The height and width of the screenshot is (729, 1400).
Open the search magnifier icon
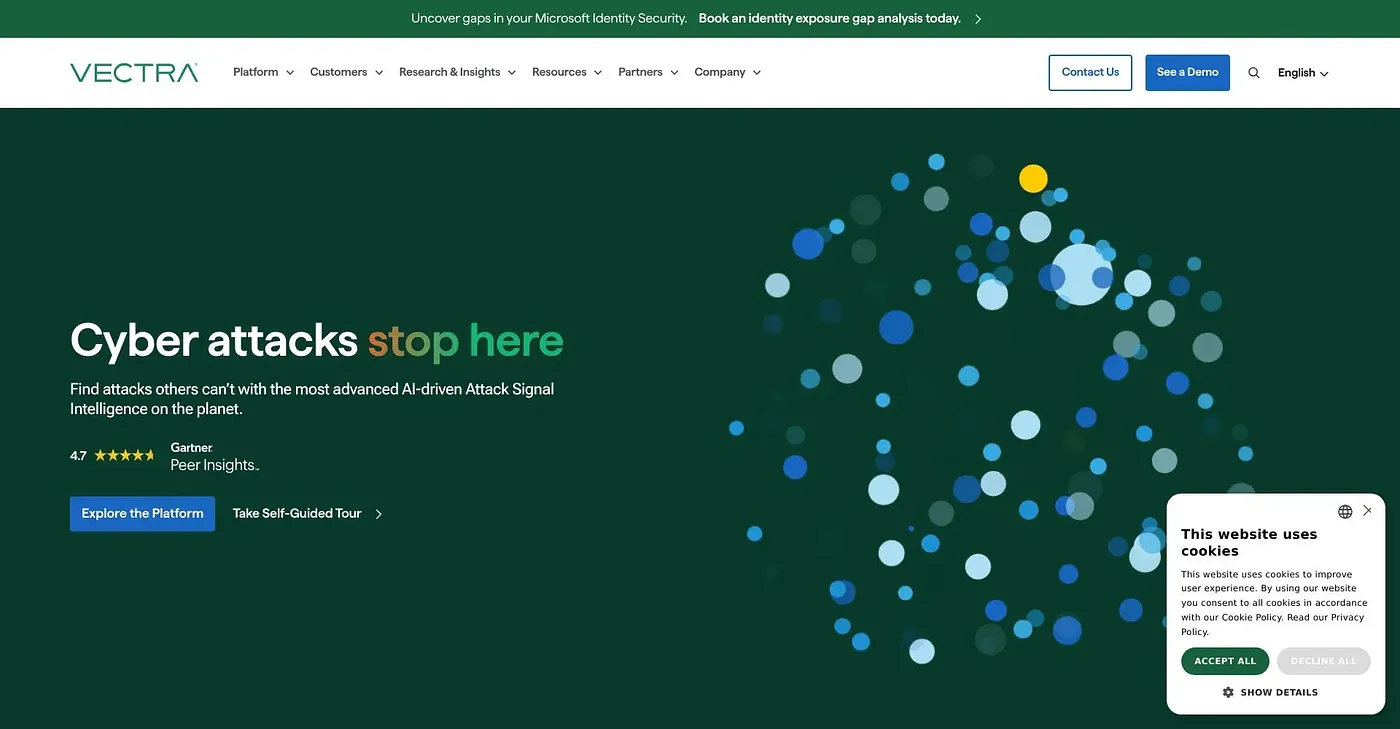click(x=1254, y=73)
